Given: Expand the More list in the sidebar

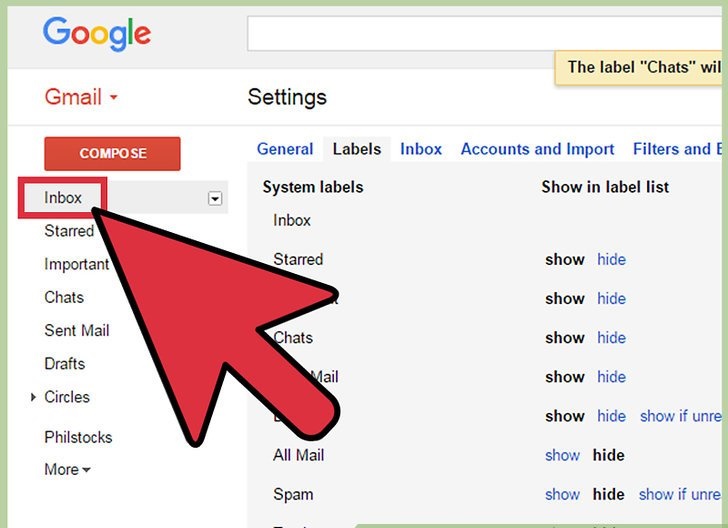Looking at the screenshot, I should click(67, 469).
